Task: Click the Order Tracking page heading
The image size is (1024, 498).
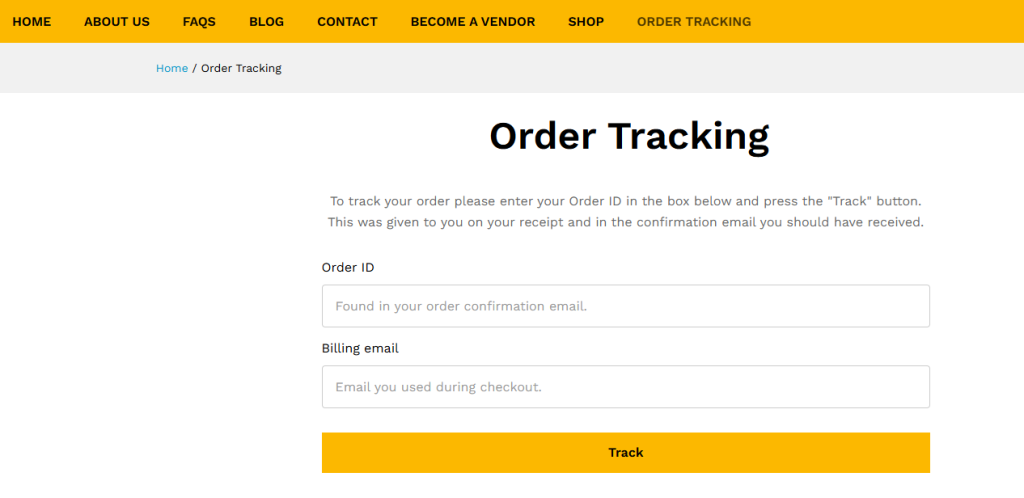Action: tap(629, 136)
